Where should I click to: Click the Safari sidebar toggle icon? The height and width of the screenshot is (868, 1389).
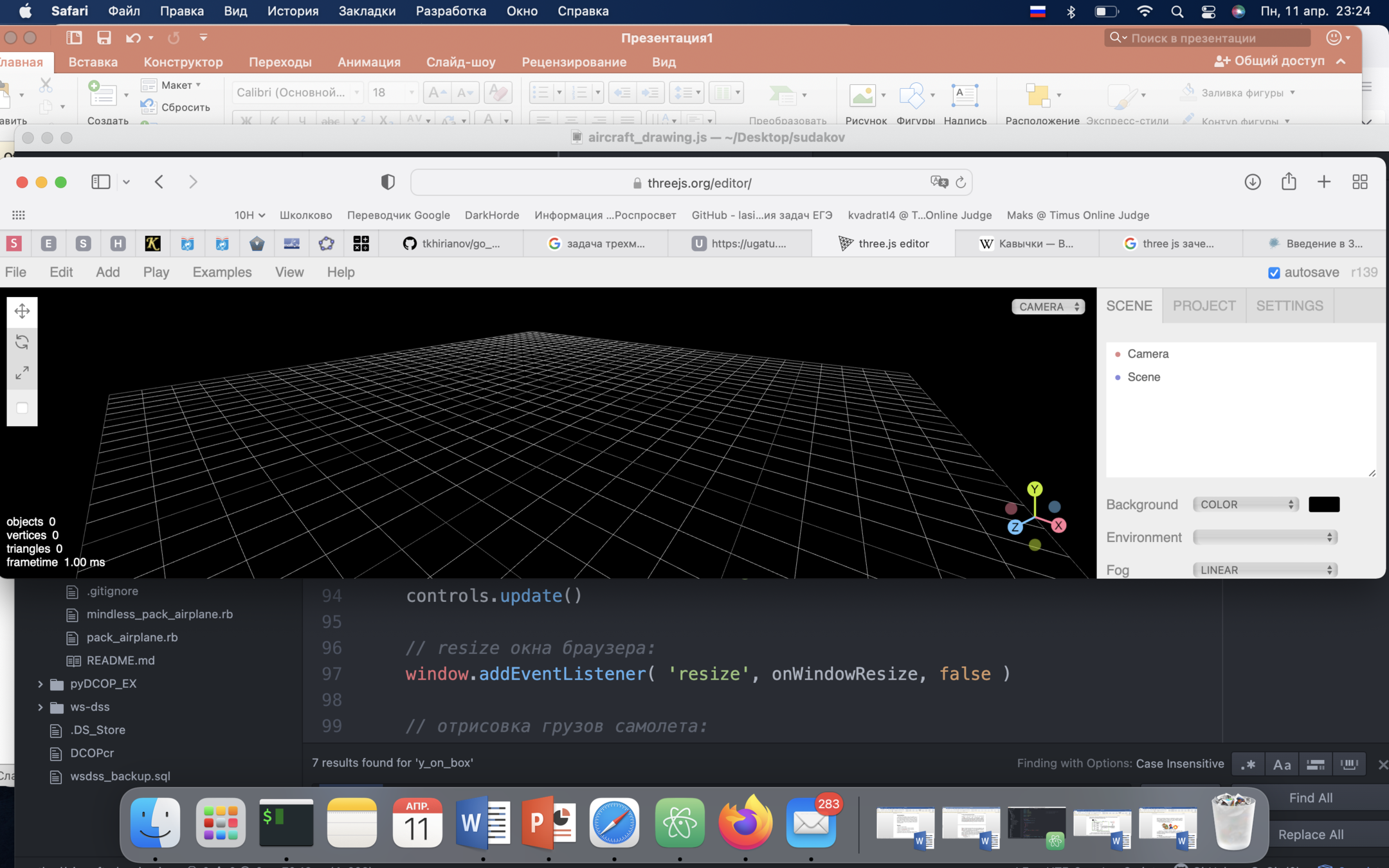pos(101,182)
